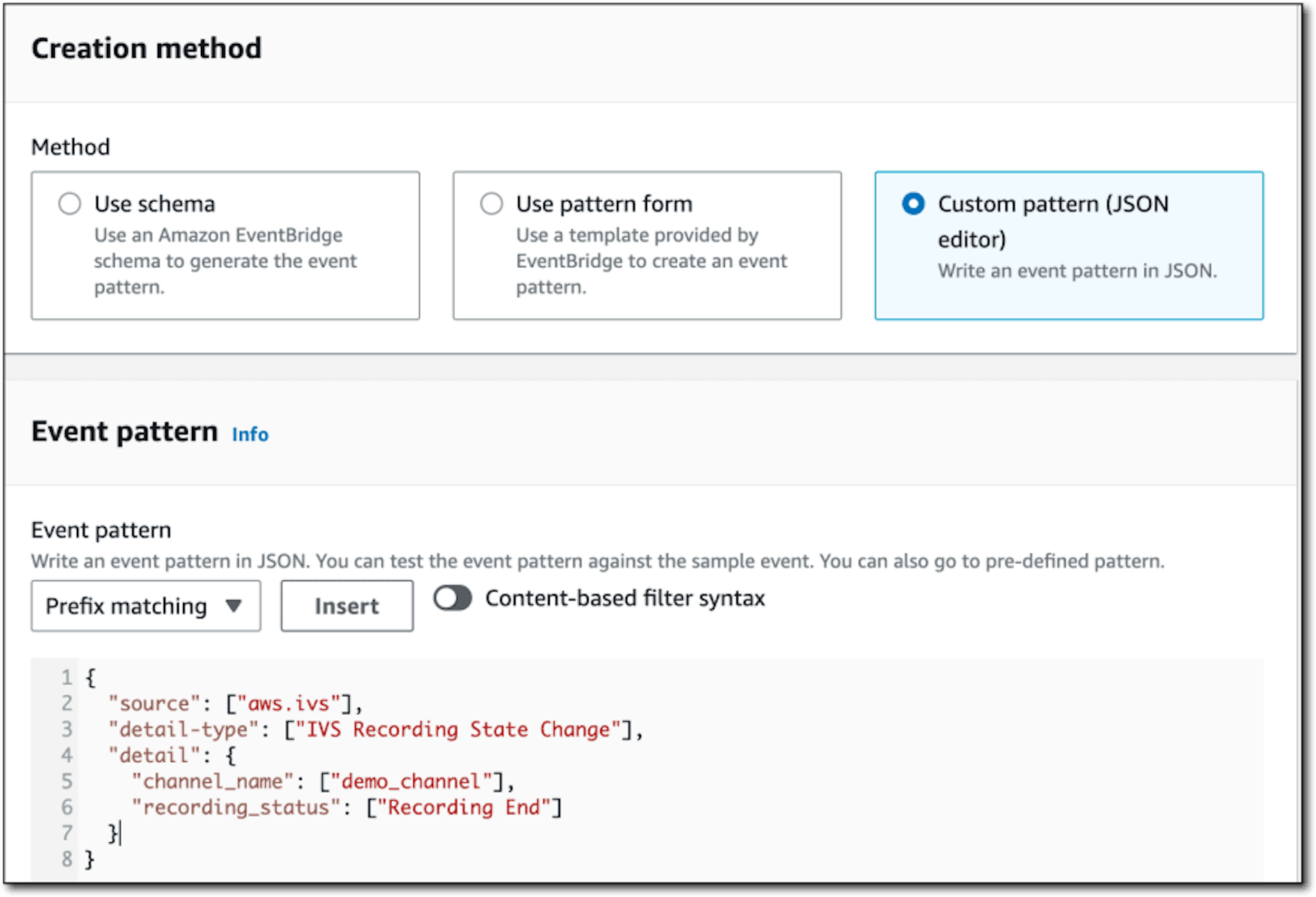Click the closing brace on line 8
Image resolution: width=1316 pixels, height=897 pixels.
pyautogui.click(x=89, y=859)
